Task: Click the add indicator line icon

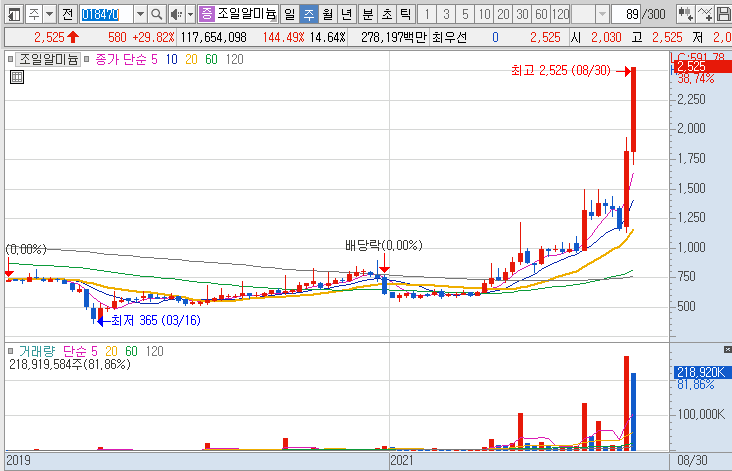Action: tap(704, 14)
